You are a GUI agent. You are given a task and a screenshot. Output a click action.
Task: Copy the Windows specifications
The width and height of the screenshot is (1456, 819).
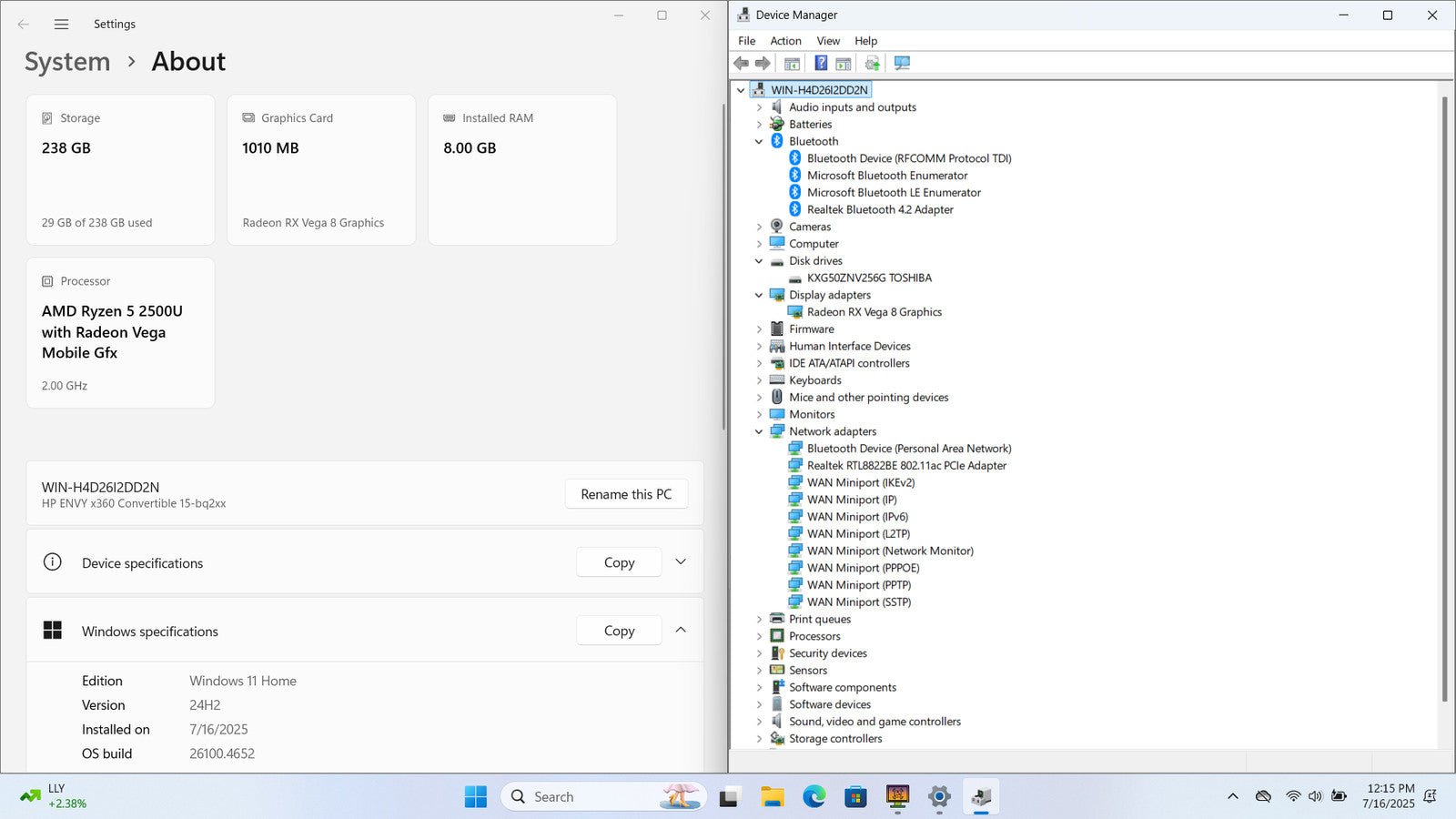tap(619, 630)
